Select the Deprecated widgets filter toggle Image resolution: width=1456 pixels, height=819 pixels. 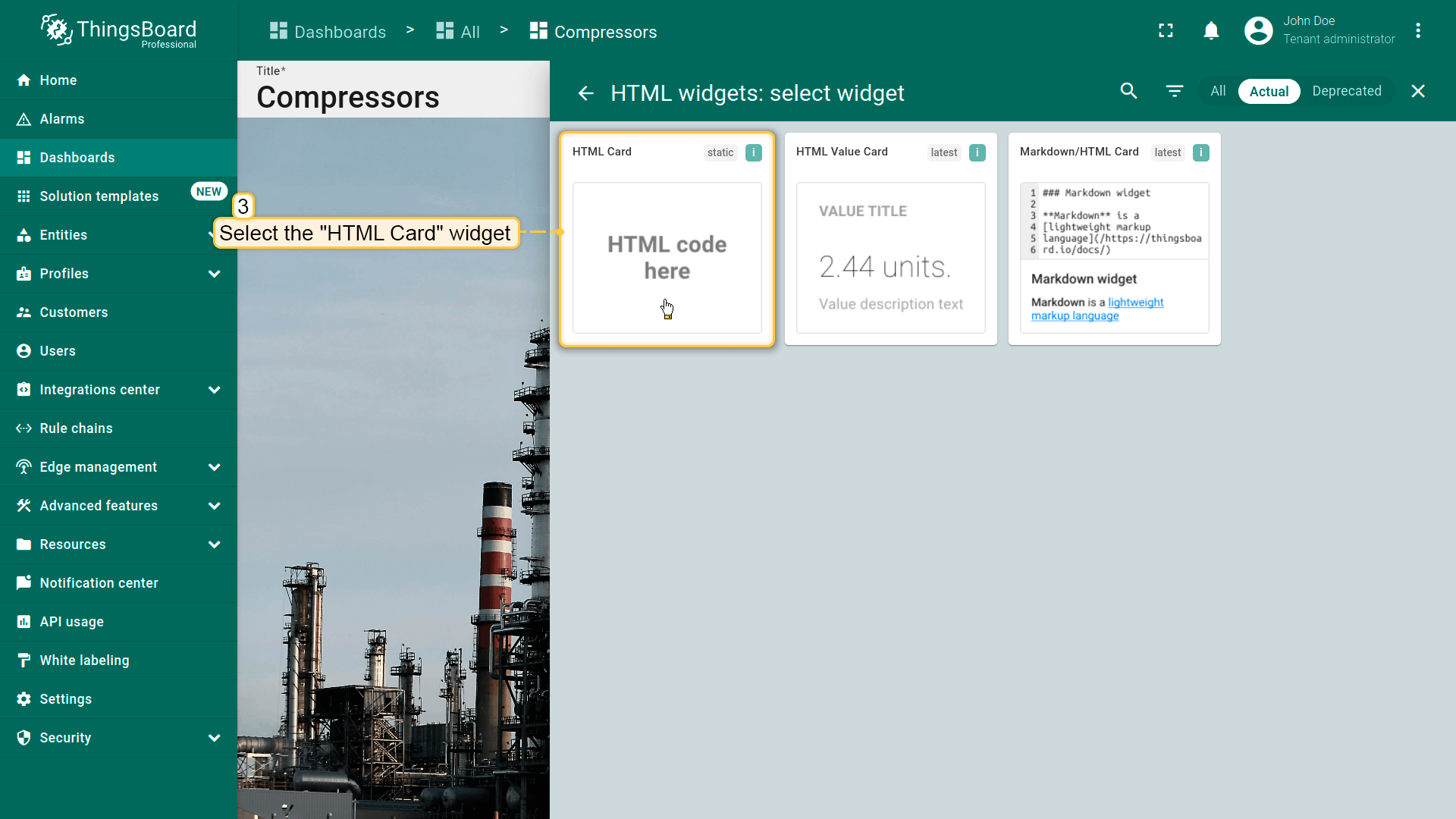pyautogui.click(x=1346, y=91)
